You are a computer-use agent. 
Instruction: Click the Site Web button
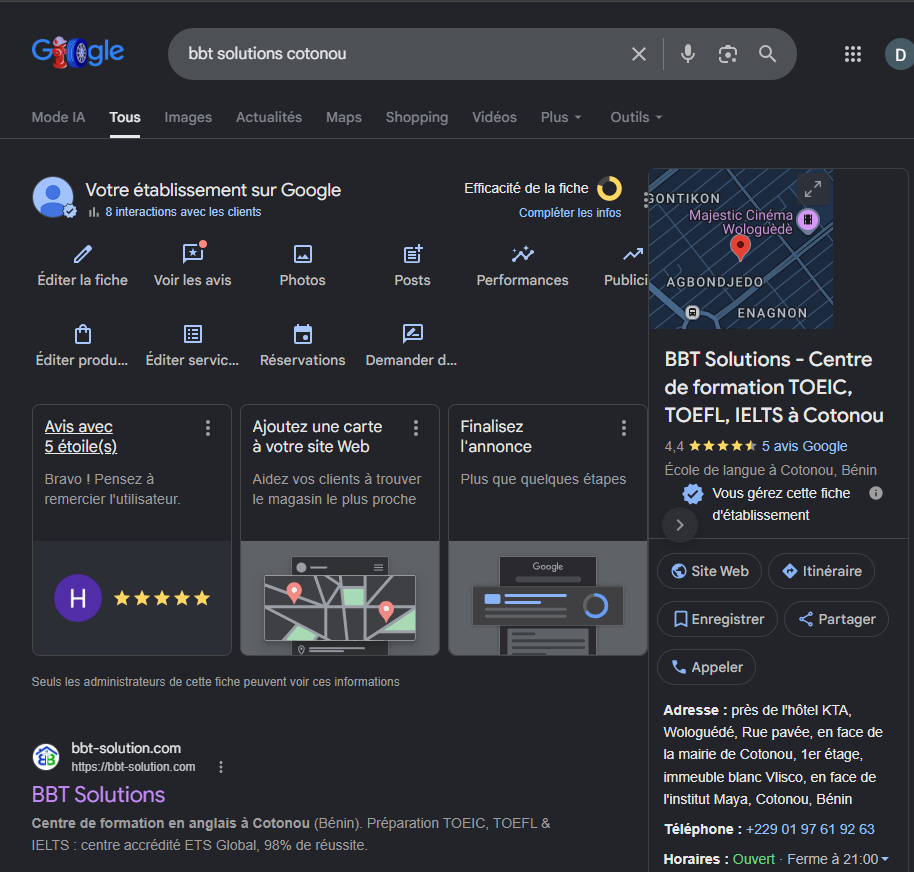coord(709,571)
